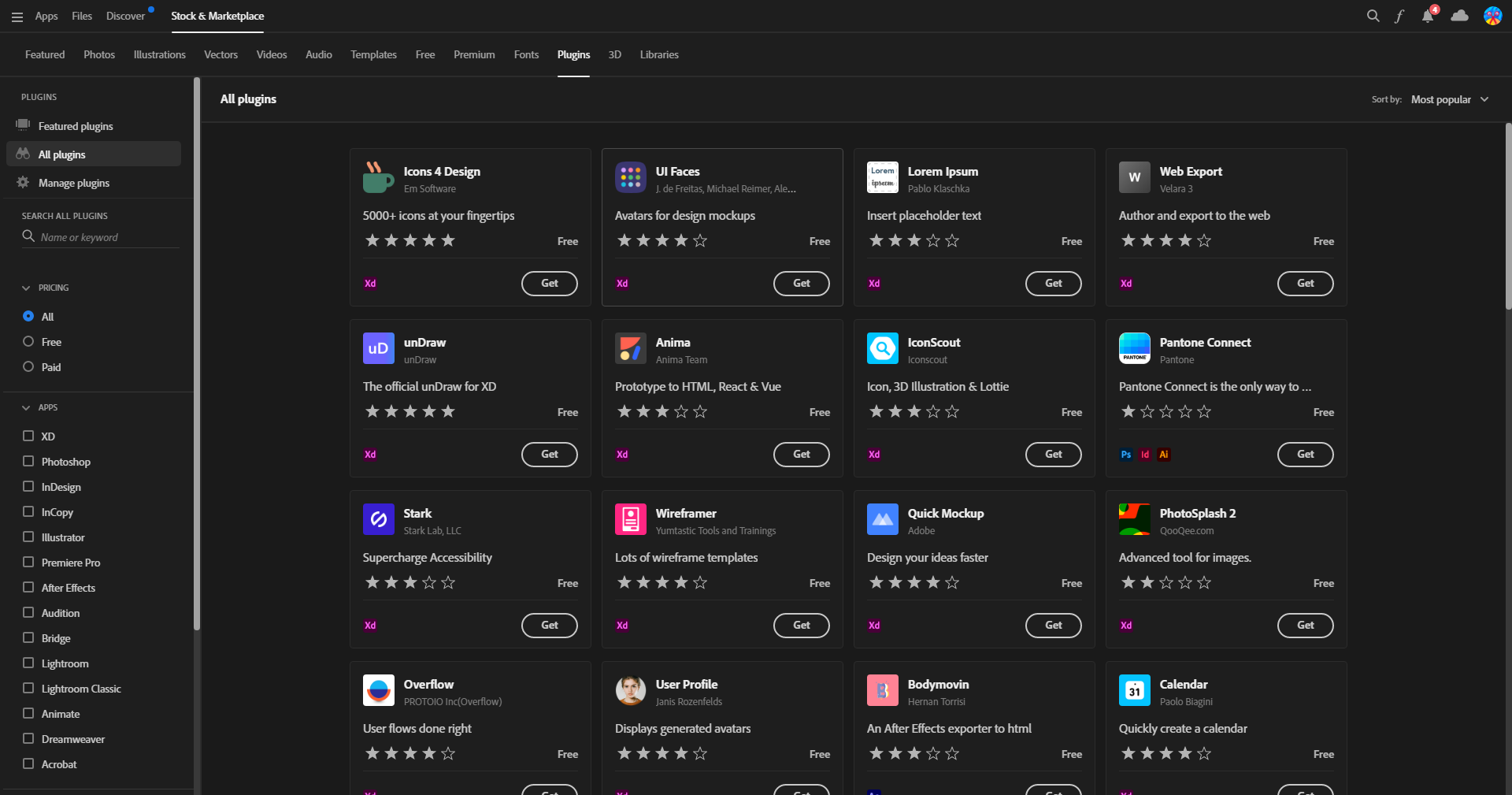Screen dimensions: 1512x795
Task: Open notifications bell icon
Action: 1428,16
